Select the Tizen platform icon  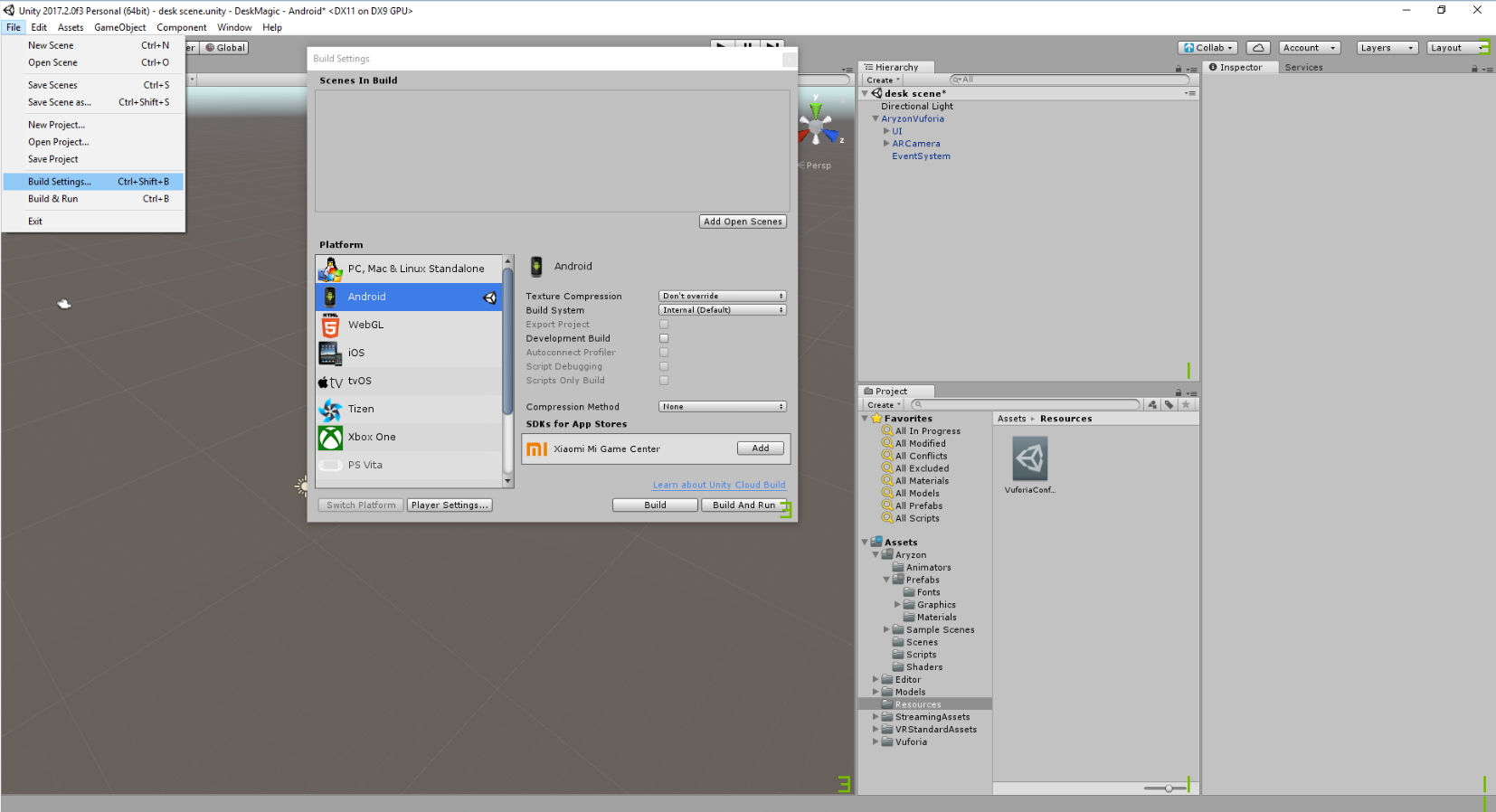(x=330, y=410)
